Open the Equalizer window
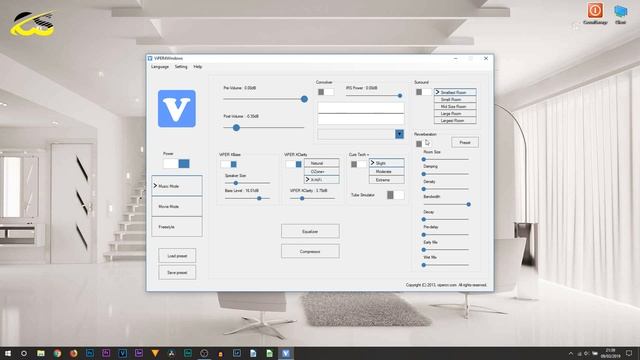 310,231
